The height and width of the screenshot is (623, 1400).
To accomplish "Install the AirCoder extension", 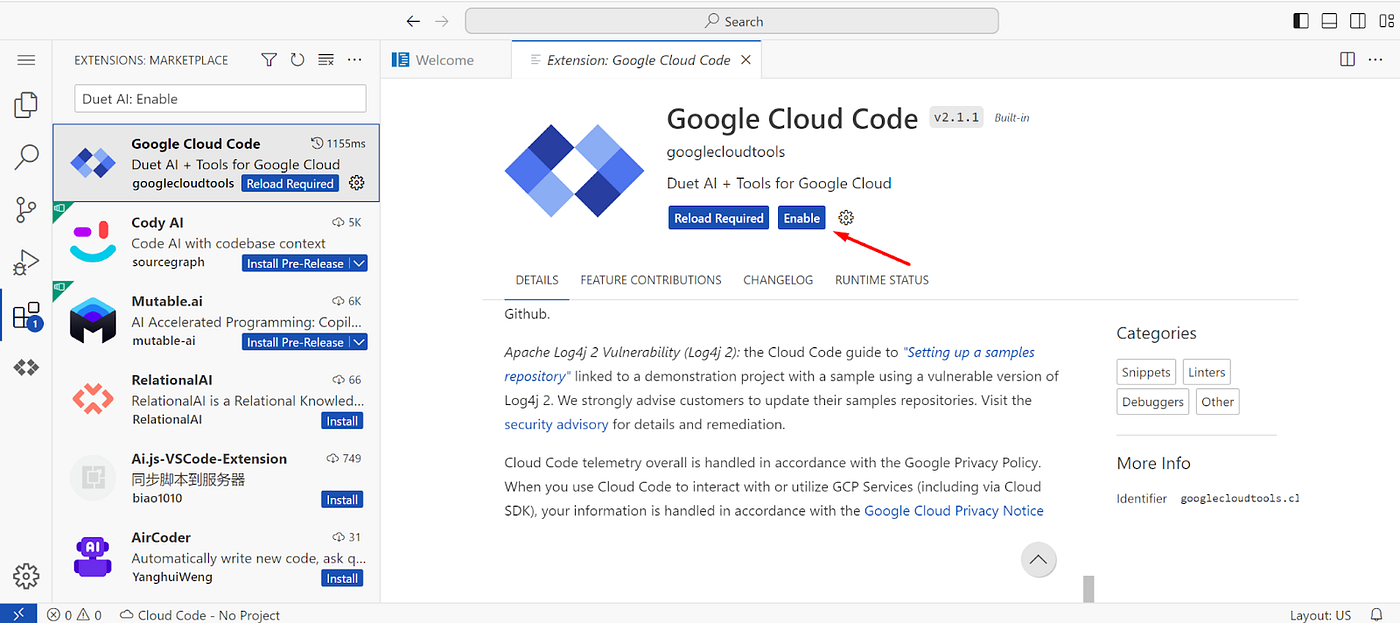I will tap(342, 578).
